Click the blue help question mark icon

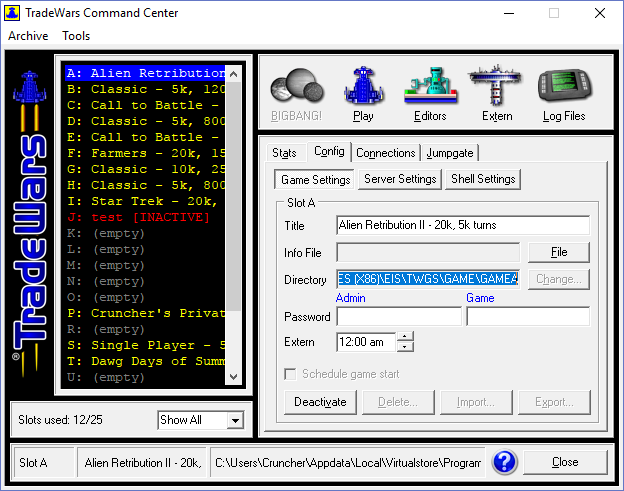coord(505,462)
